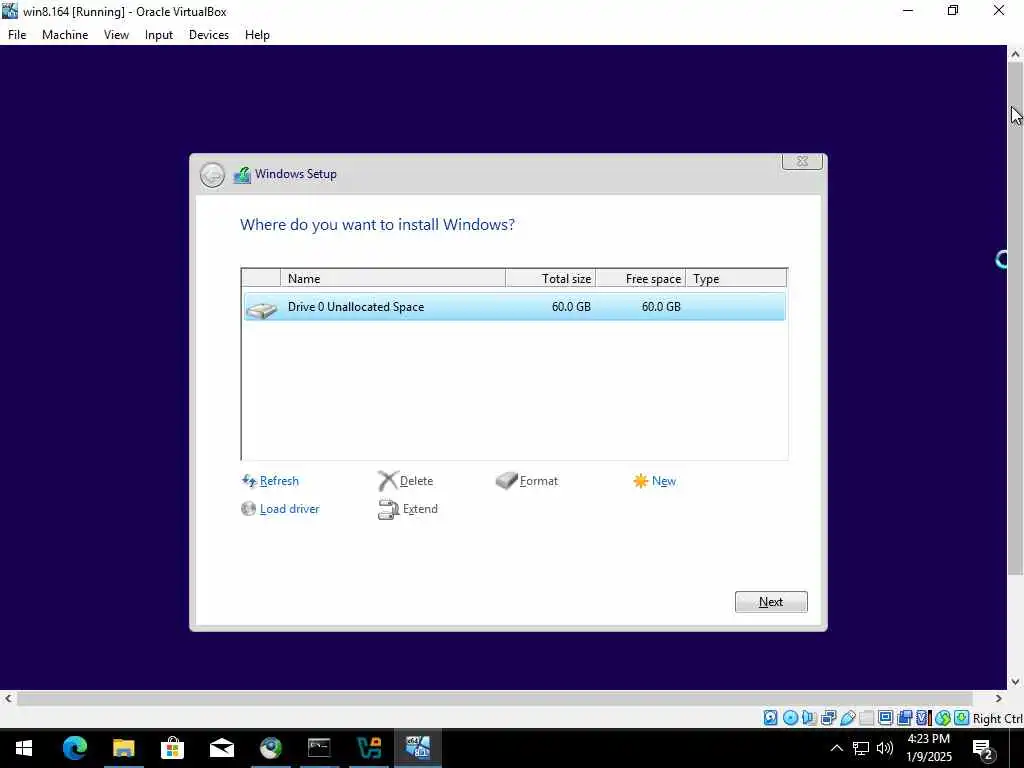Screen dimensions: 1024x768
Task: Click the VirtualBox VM taskbar icon
Action: (x=418, y=748)
